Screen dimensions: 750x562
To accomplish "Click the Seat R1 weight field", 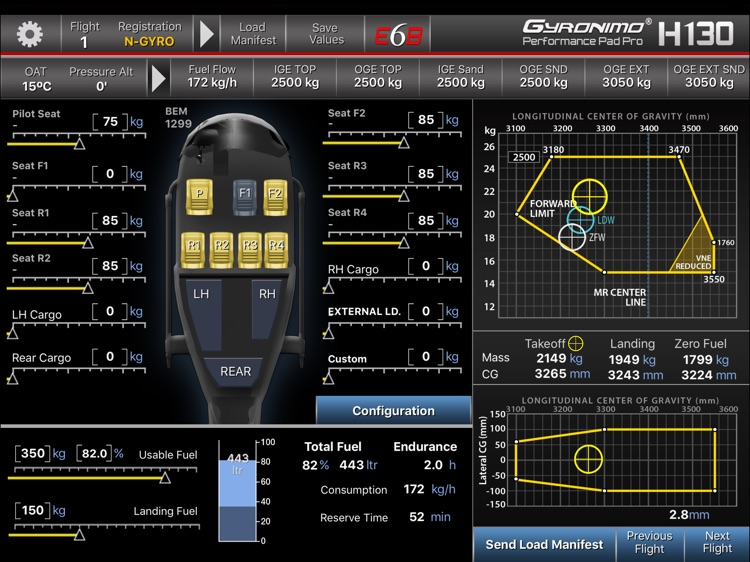I will tap(110, 220).
